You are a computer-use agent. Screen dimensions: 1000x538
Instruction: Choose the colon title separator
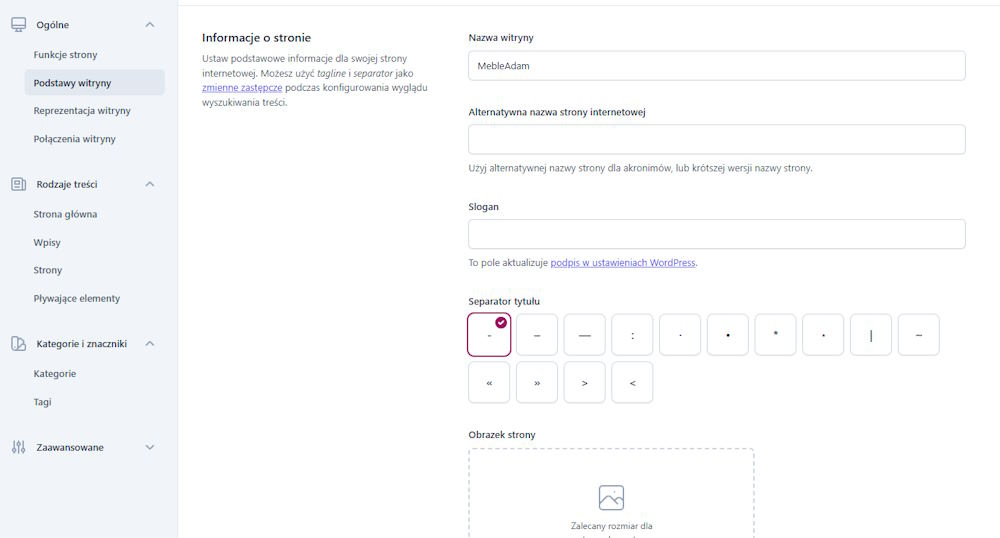pyautogui.click(x=632, y=335)
